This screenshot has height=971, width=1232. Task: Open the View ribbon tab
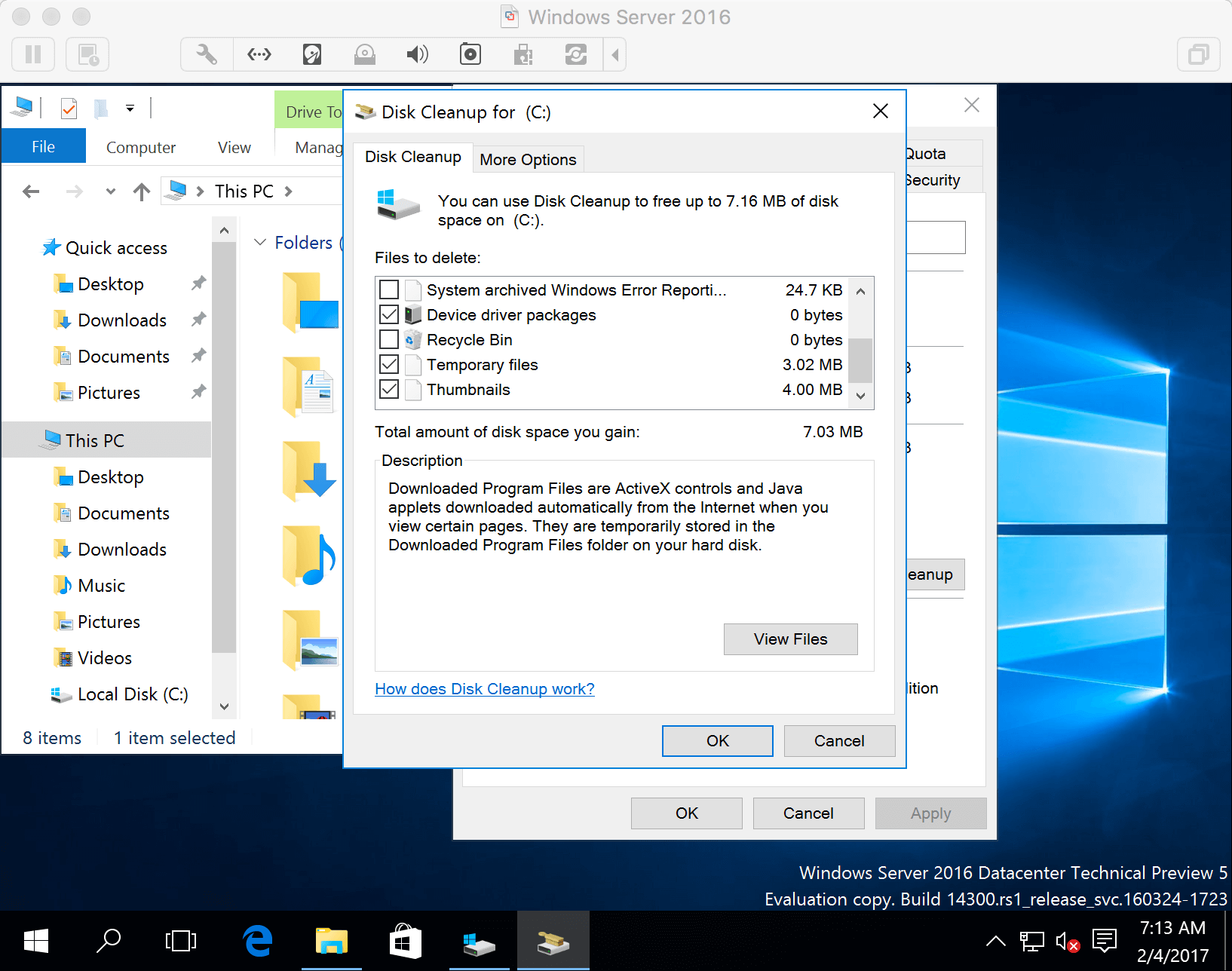coord(234,148)
